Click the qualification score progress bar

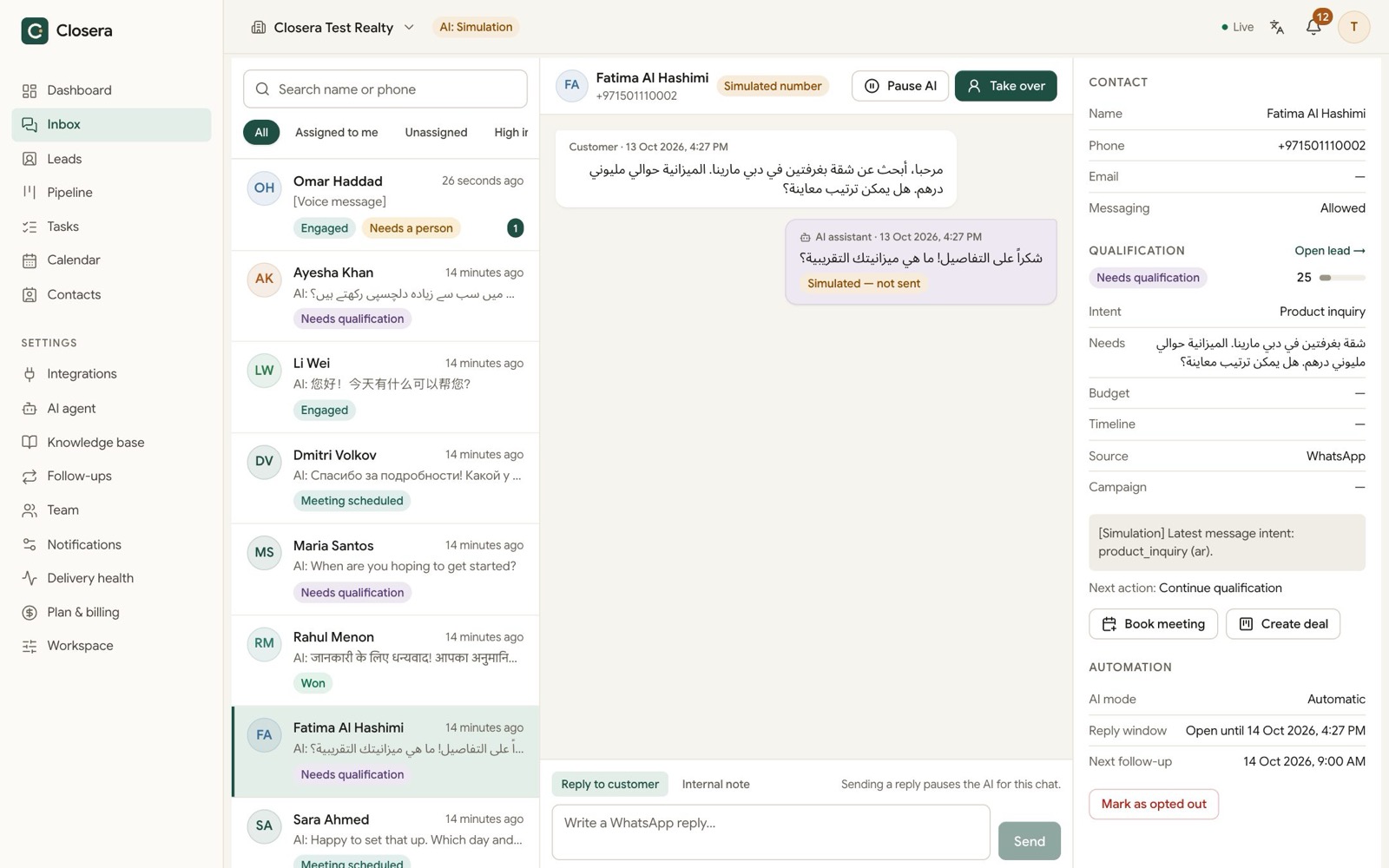point(1342,278)
